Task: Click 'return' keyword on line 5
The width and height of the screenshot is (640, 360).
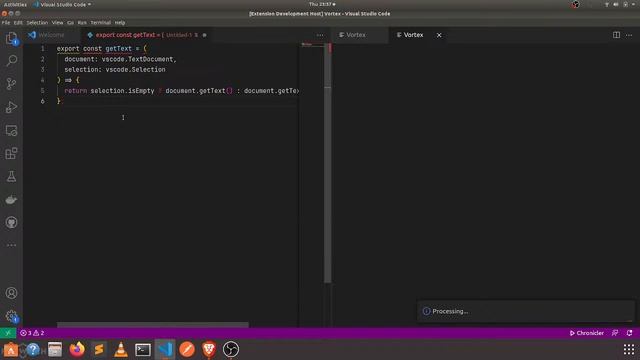Action: [76, 91]
